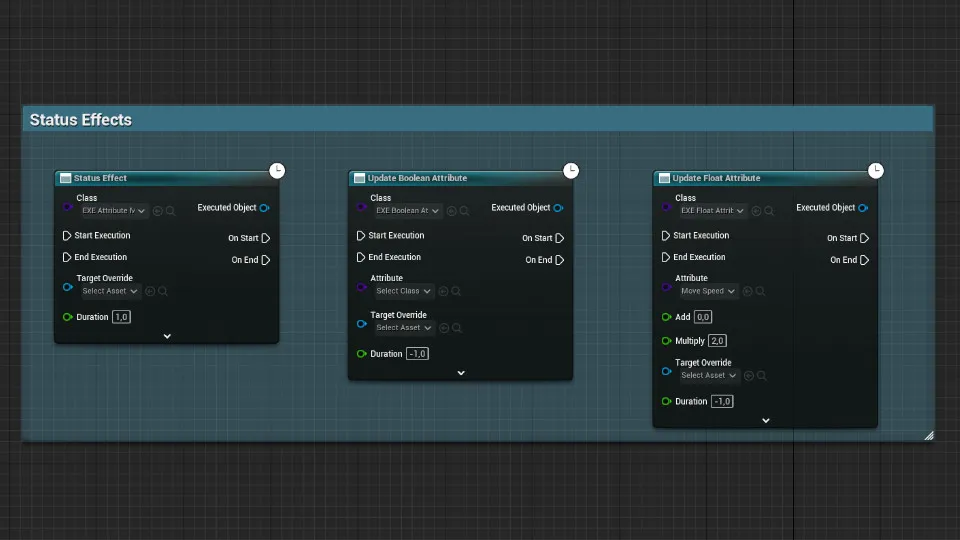Open EXE Boolean class dropdown
The image size is (960, 540).
click(408, 211)
